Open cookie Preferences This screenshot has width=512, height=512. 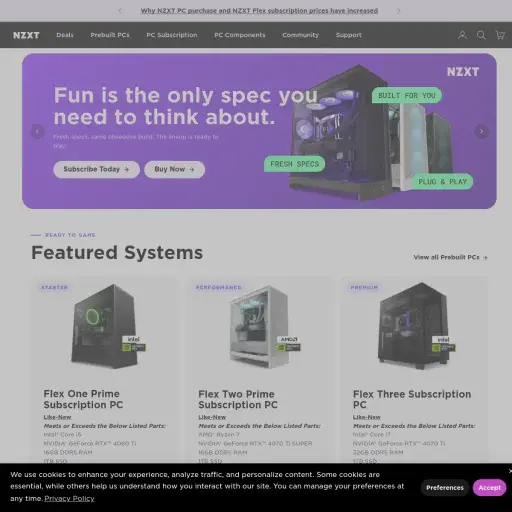point(445,488)
